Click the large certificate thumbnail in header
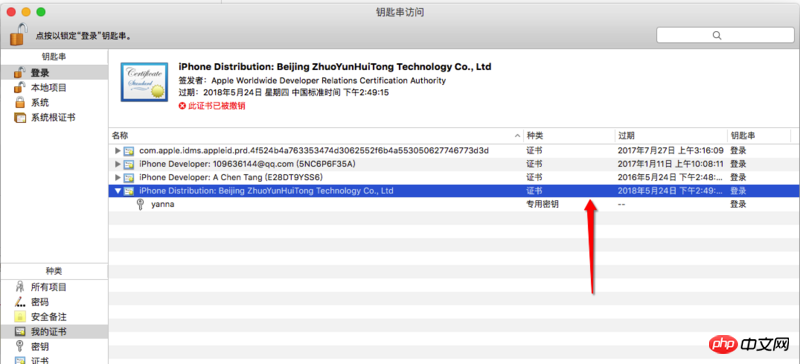800x364 pixels. coord(145,82)
